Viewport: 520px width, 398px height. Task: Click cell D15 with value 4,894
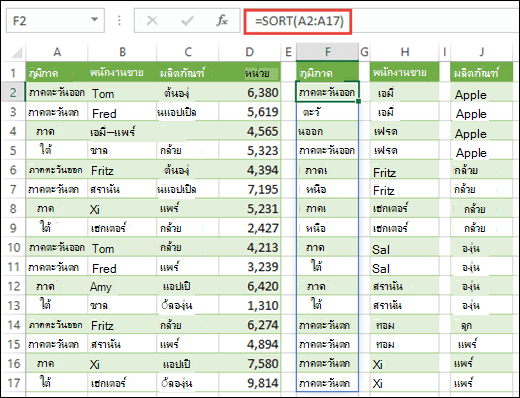pos(249,344)
